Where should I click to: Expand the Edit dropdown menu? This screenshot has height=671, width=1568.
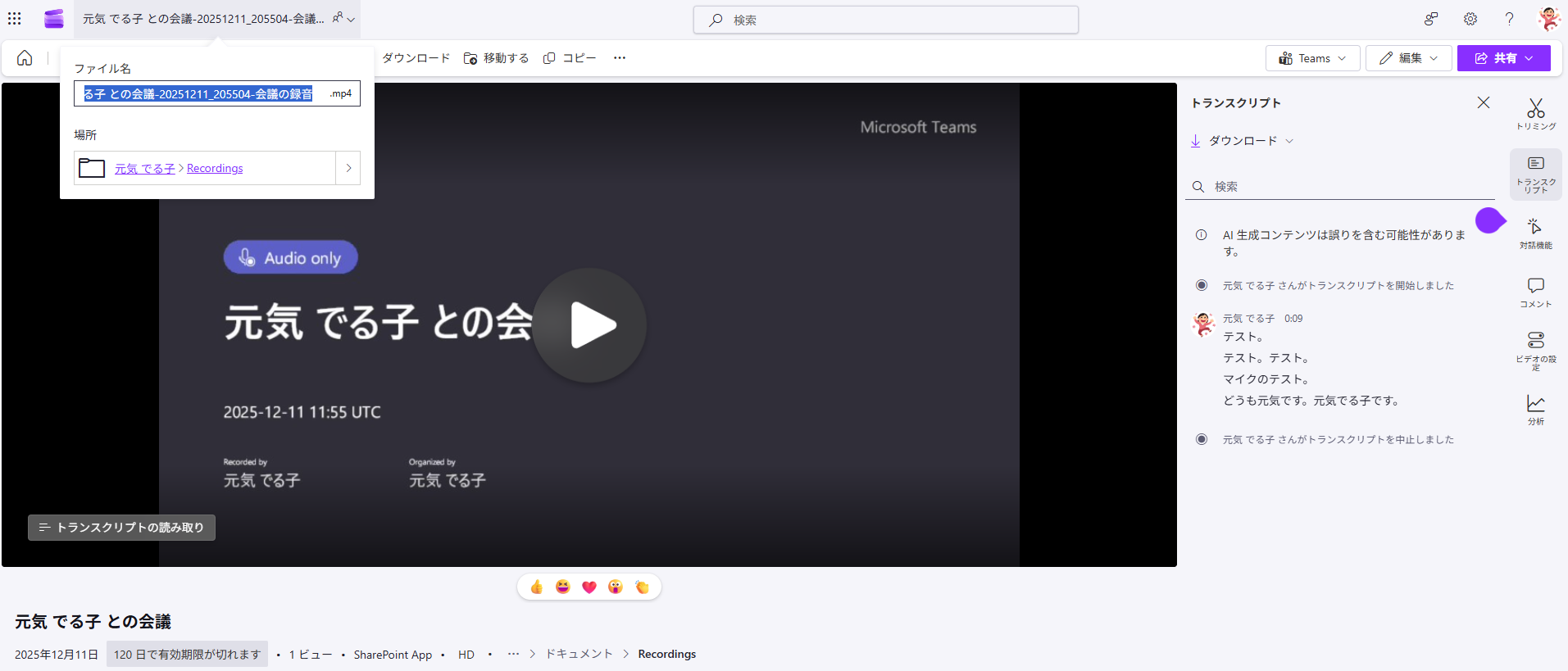pos(1408,58)
